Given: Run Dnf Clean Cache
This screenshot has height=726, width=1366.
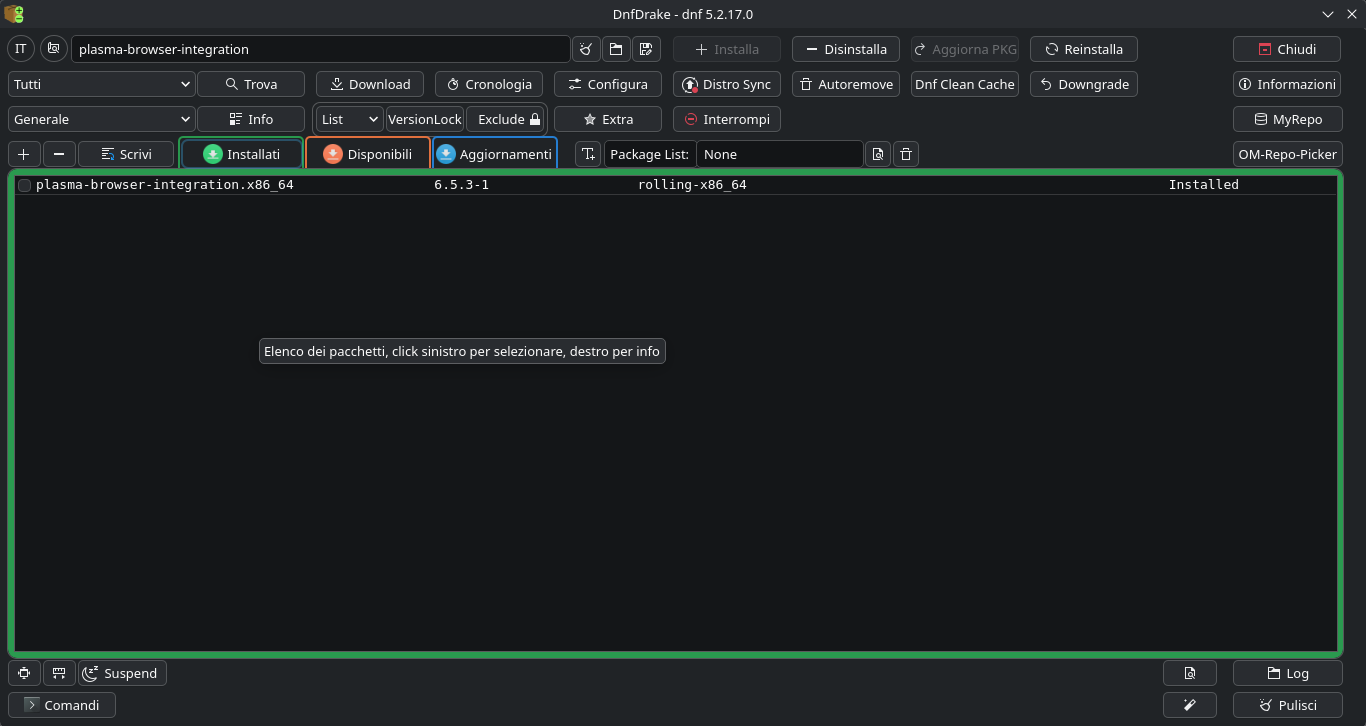Looking at the screenshot, I should pos(964,84).
